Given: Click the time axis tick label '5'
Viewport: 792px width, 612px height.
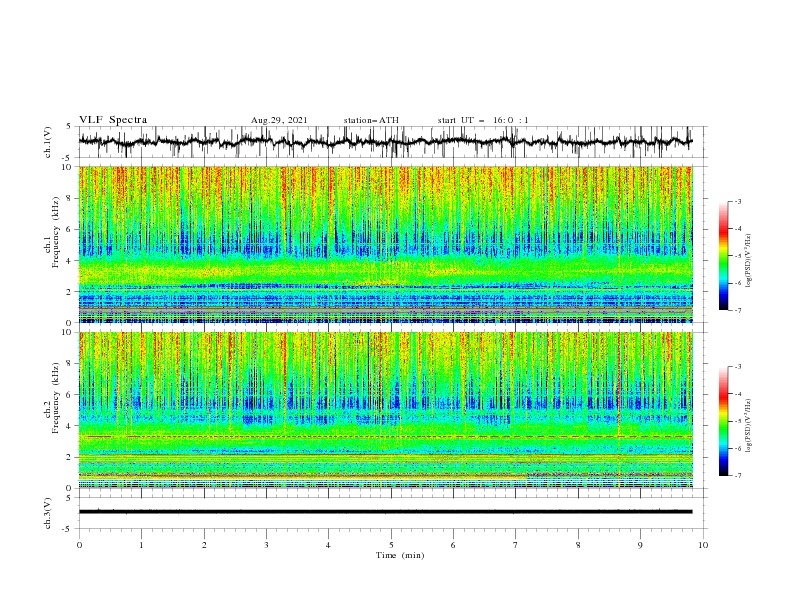Looking at the screenshot, I should click(x=391, y=545).
